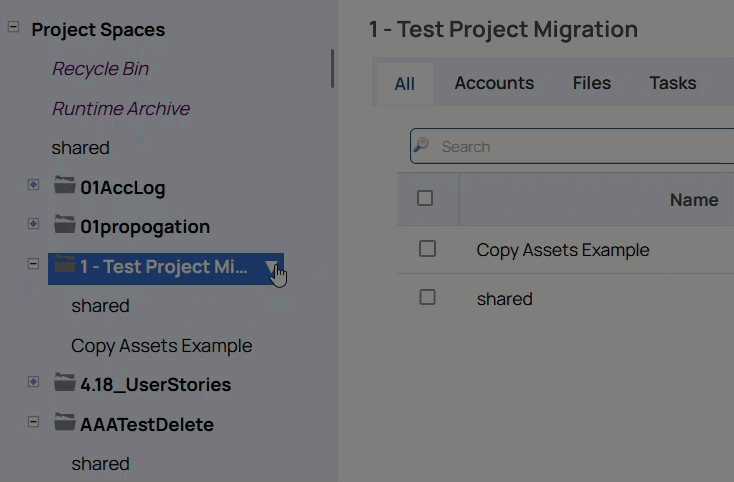Open the Recycle Bin link
Screen dimensions: 734x482
click(x=100, y=69)
